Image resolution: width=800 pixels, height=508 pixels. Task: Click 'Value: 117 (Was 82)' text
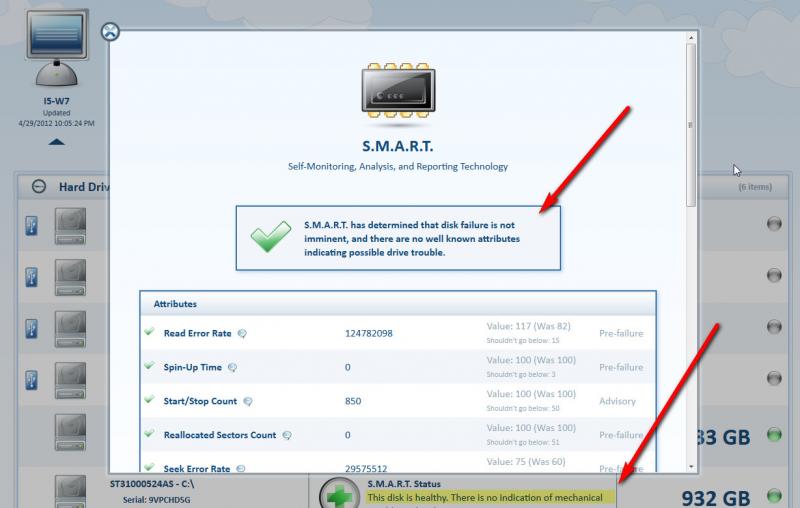pos(529,326)
